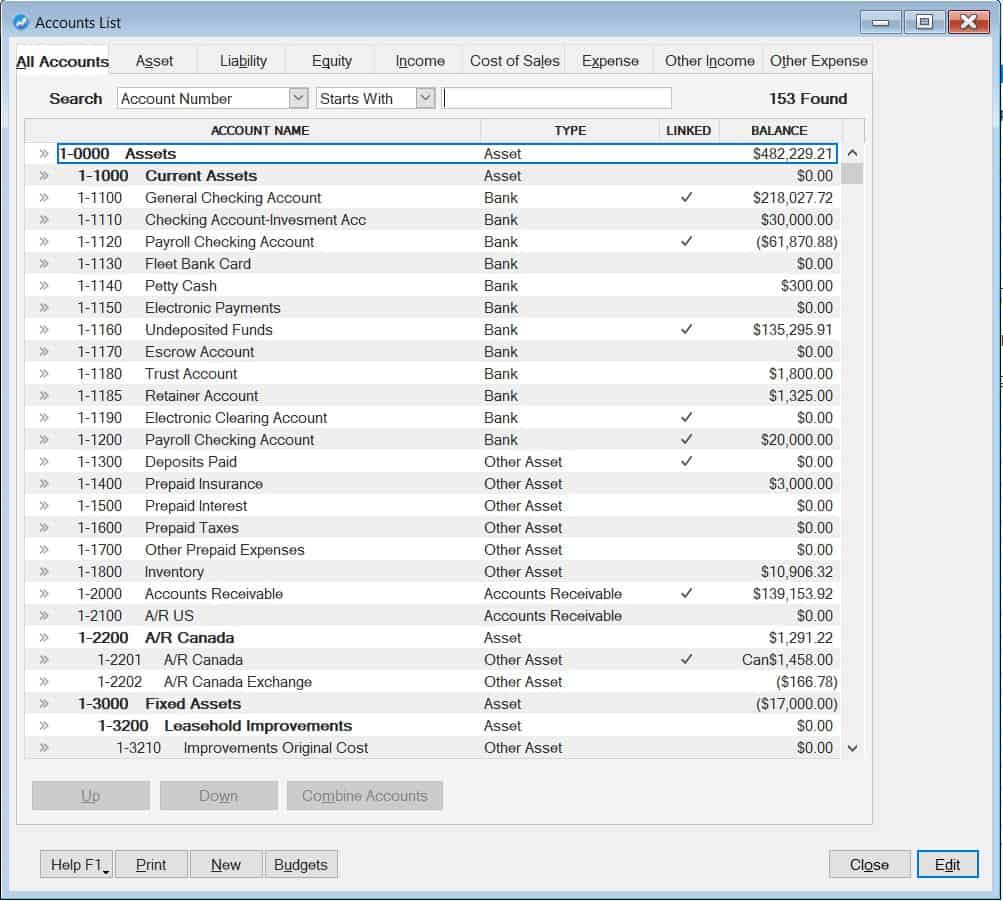Open the zoom arrow for Prepaid Taxes

point(43,528)
